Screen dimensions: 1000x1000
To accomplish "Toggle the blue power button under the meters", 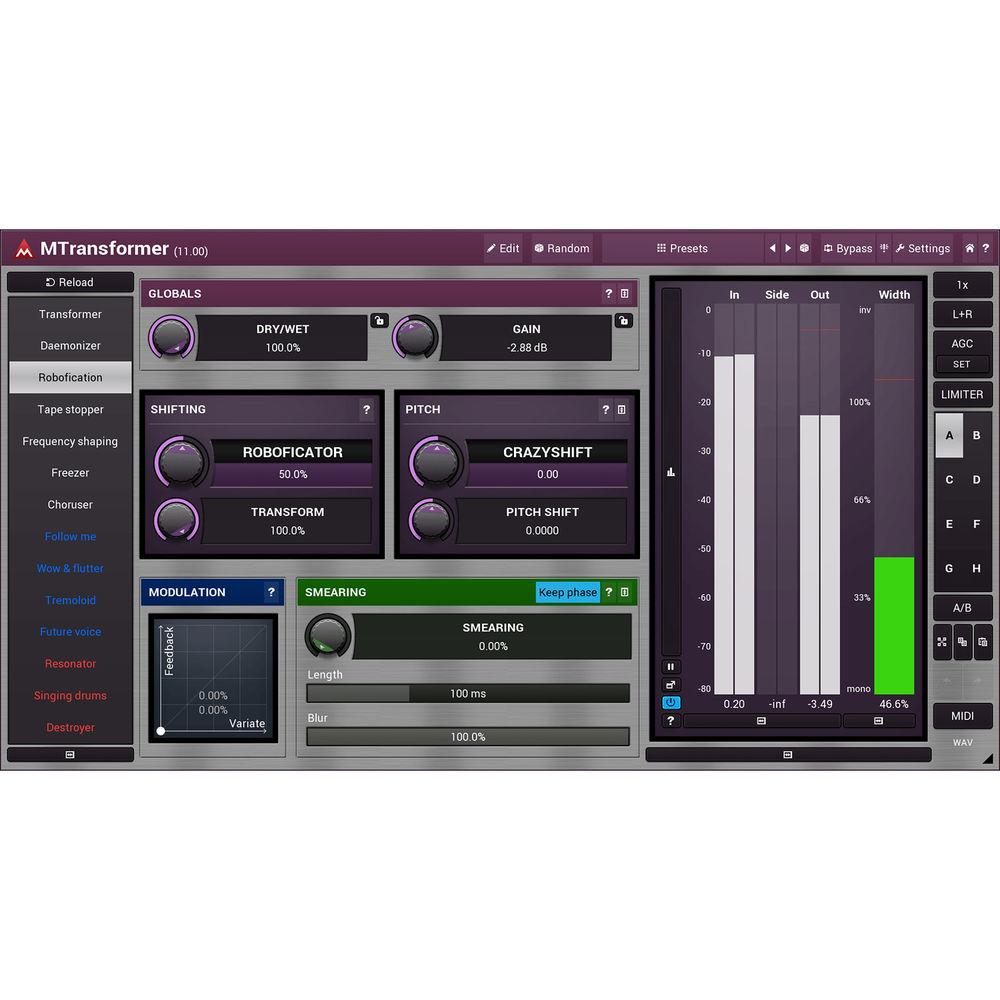I will click(670, 703).
